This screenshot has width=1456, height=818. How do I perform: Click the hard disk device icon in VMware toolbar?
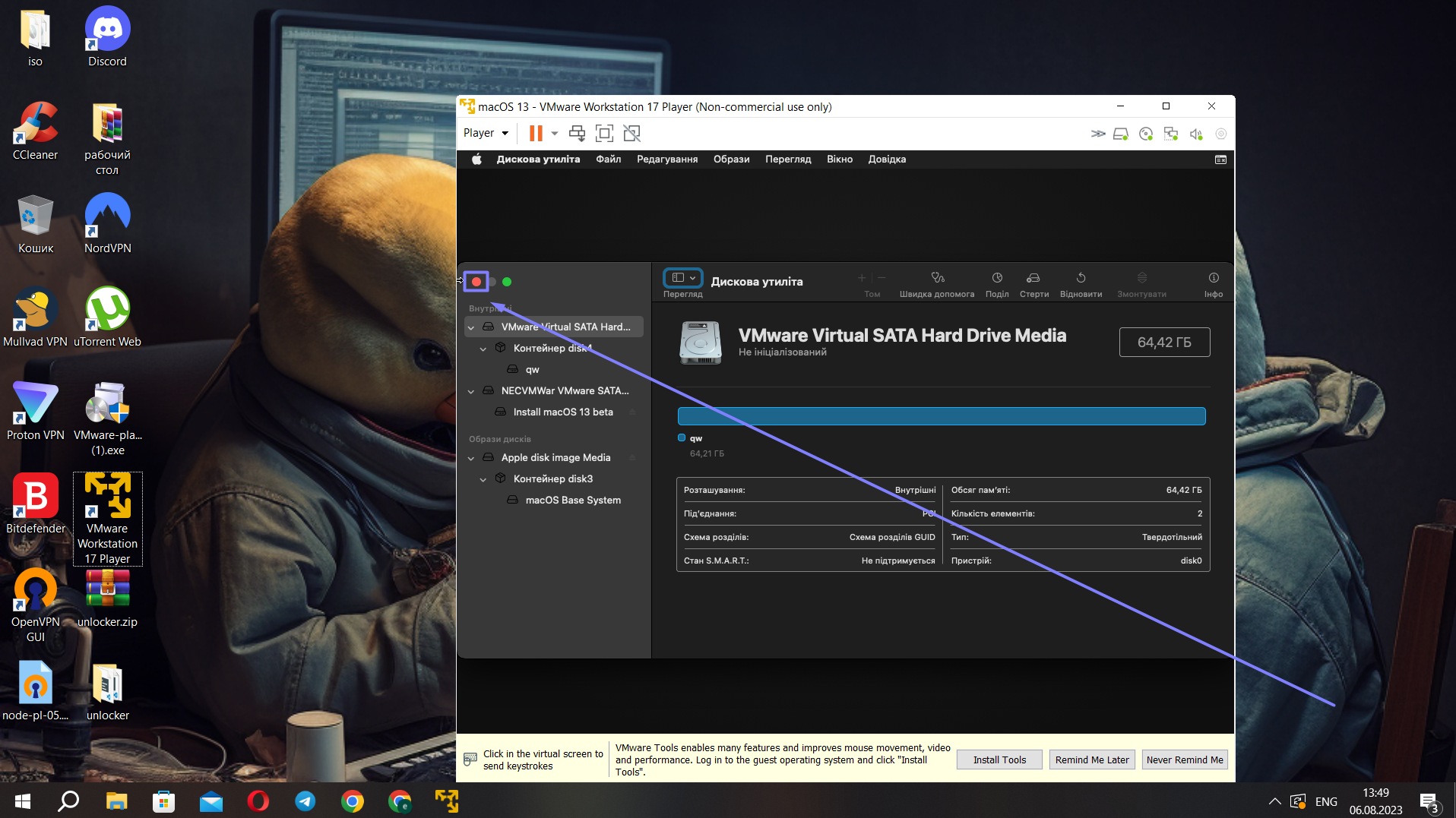[x=1121, y=134]
